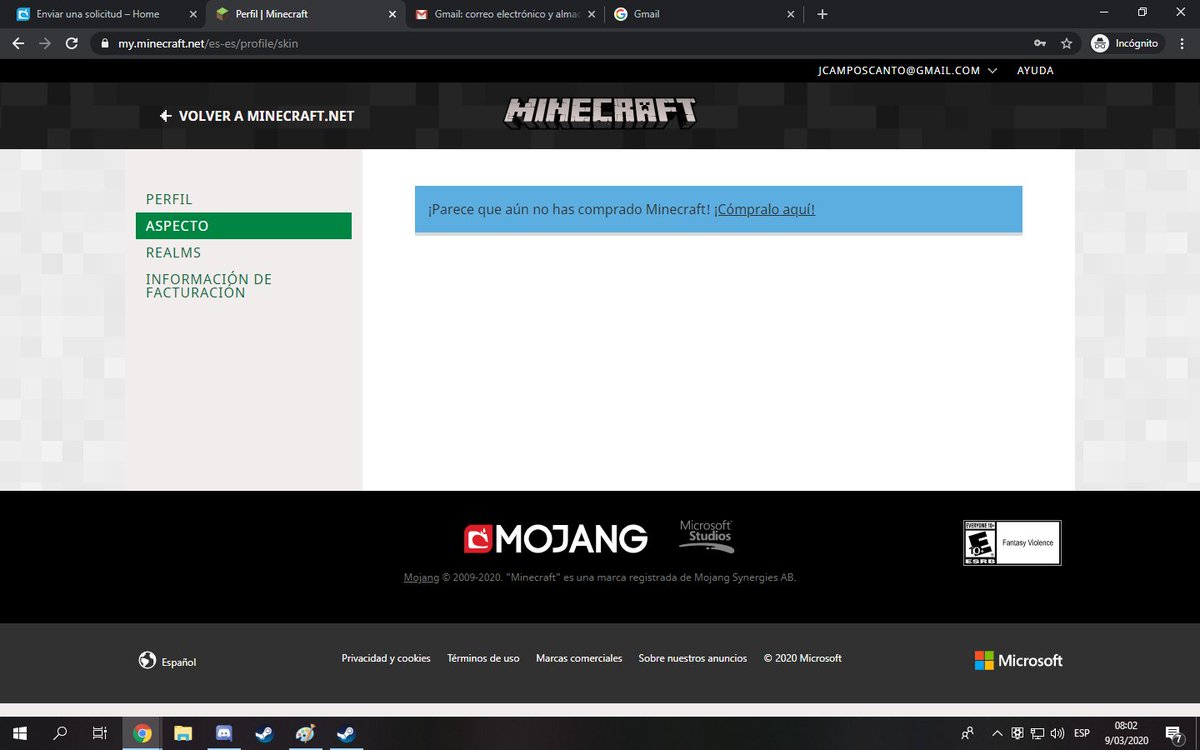Close the Enviar una solicitud tab
1200x750 pixels.
point(192,14)
